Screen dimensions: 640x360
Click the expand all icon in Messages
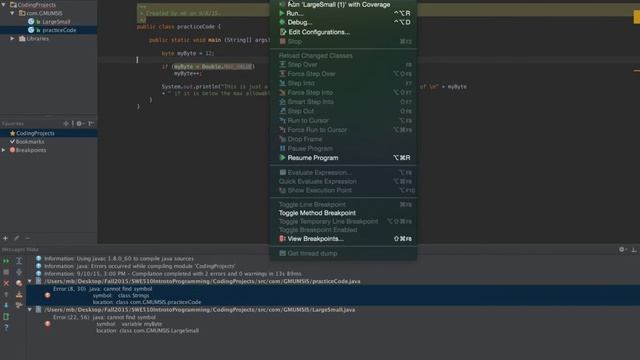point(19,261)
